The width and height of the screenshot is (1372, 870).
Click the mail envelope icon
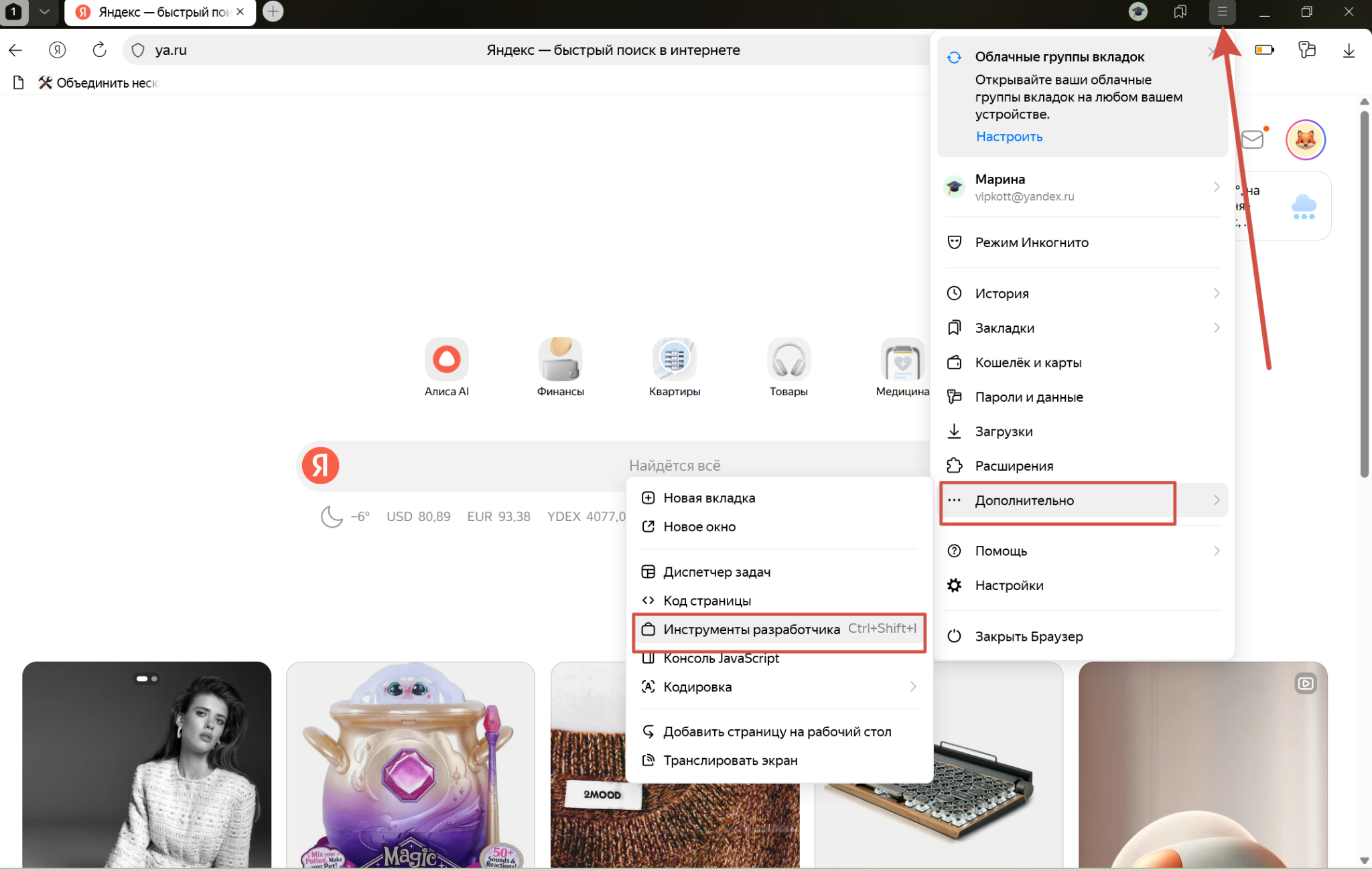pyautogui.click(x=1251, y=139)
